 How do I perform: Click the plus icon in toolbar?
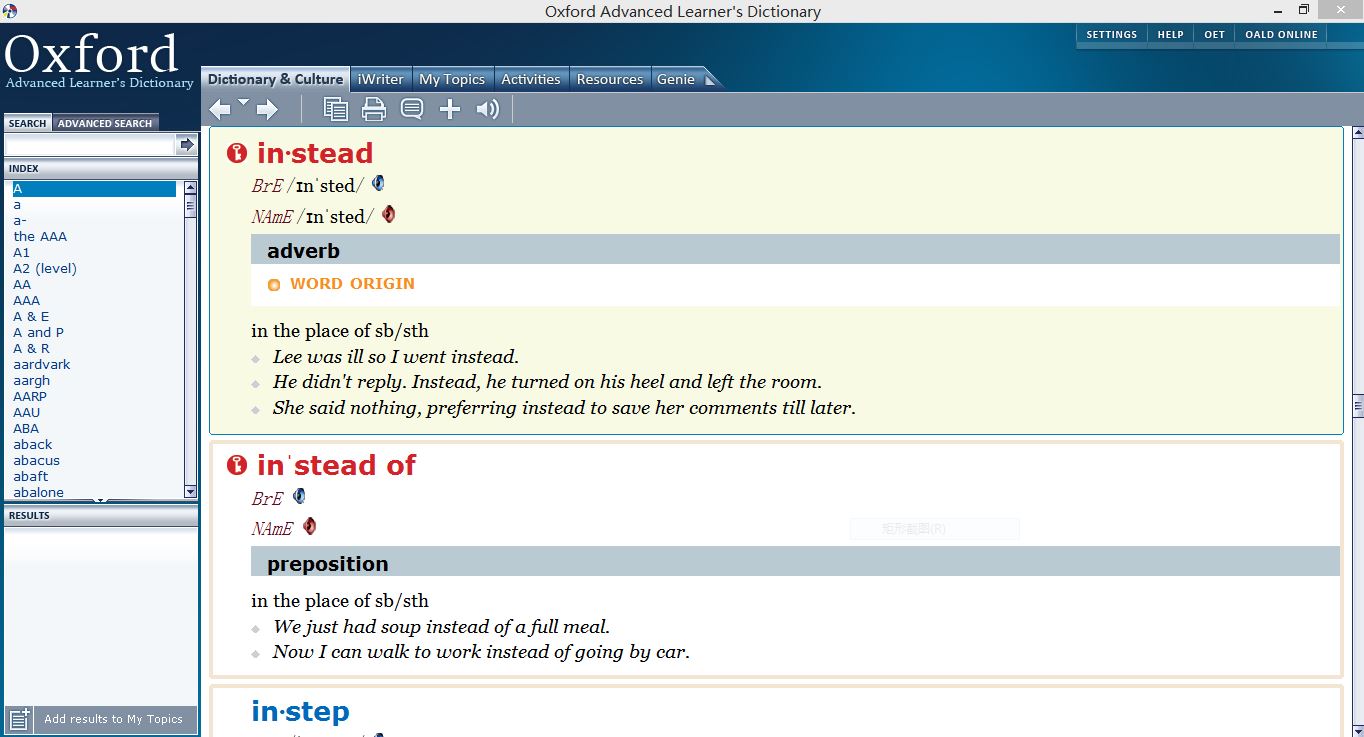[450, 109]
